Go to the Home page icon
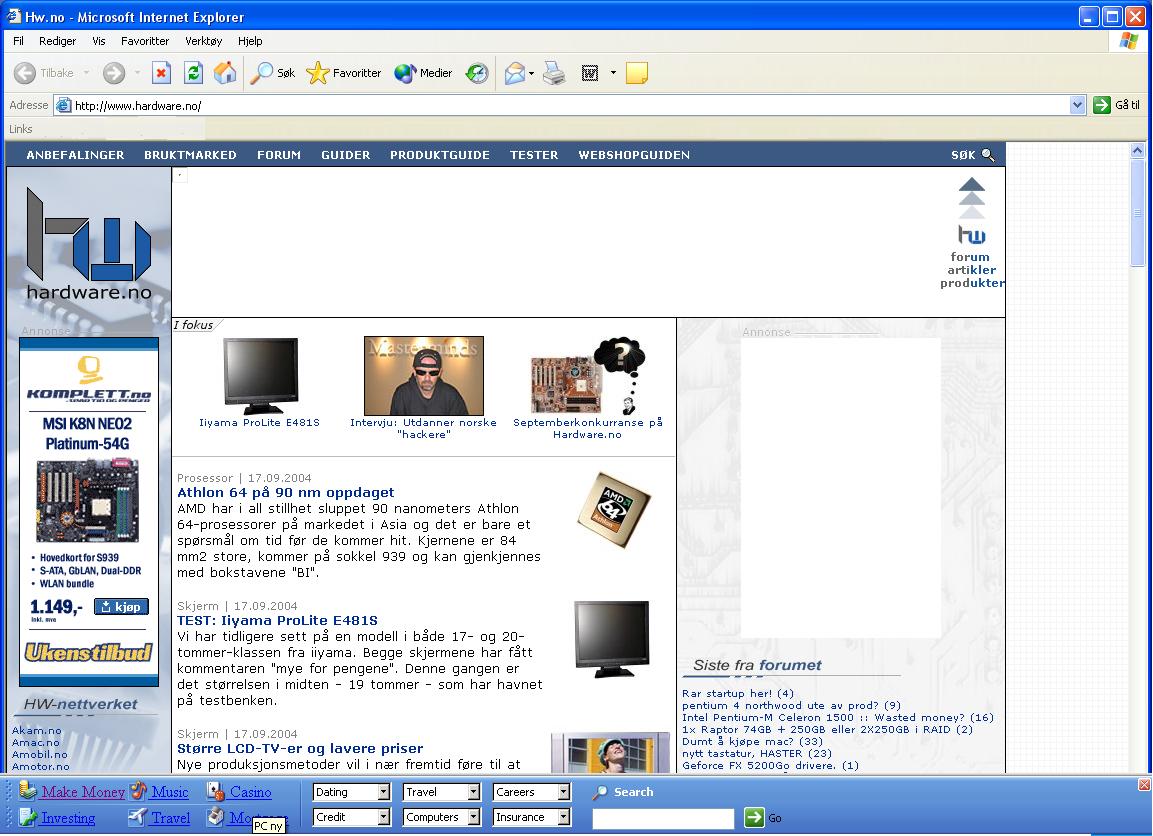1153x836 pixels. [x=226, y=73]
